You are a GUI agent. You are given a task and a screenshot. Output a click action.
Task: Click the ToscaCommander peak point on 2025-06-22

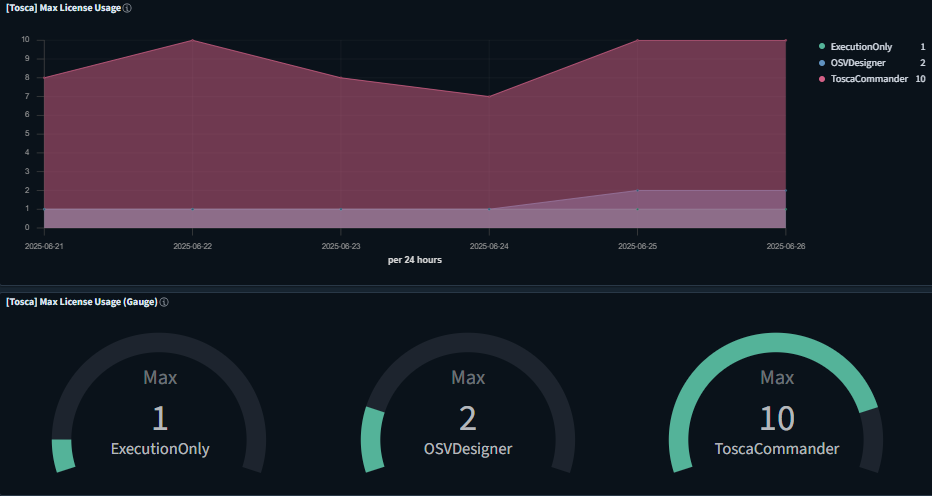tap(193, 40)
